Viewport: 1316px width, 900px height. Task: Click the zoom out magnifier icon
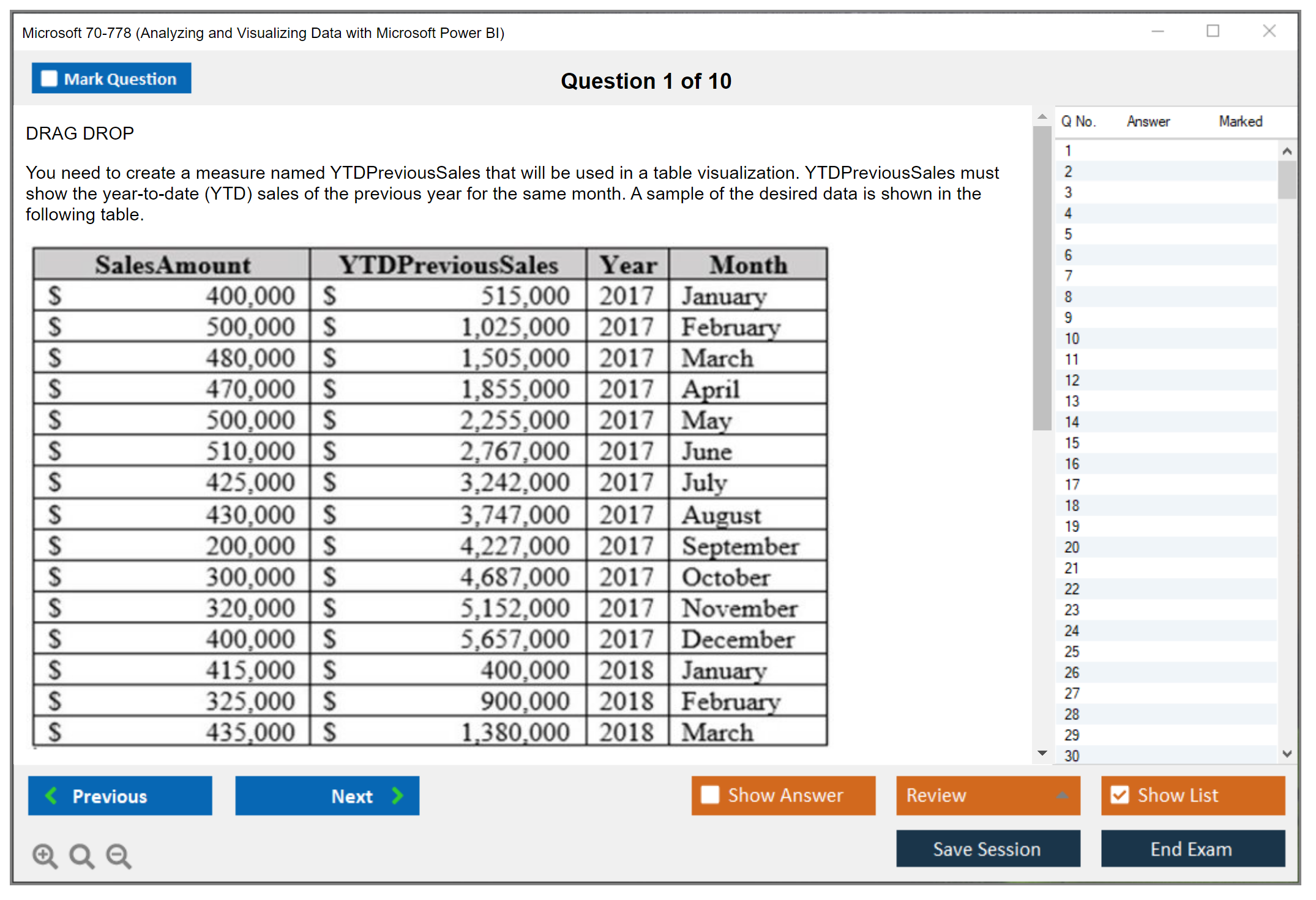click(x=119, y=855)
